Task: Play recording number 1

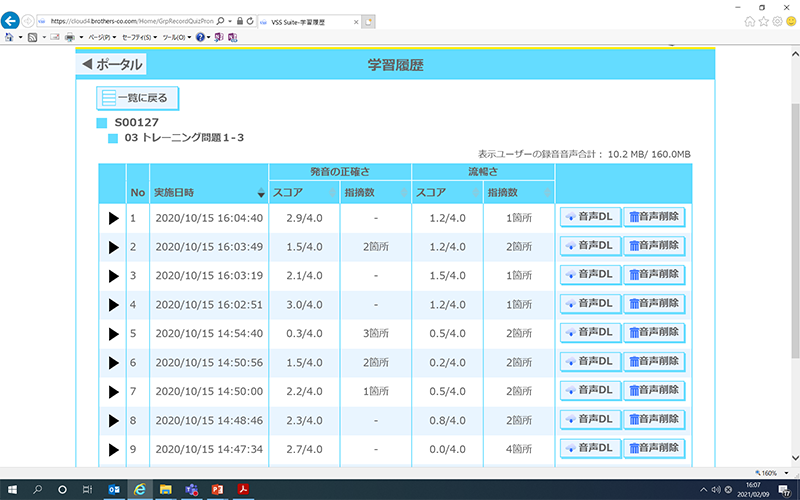Action: [113, 218]
